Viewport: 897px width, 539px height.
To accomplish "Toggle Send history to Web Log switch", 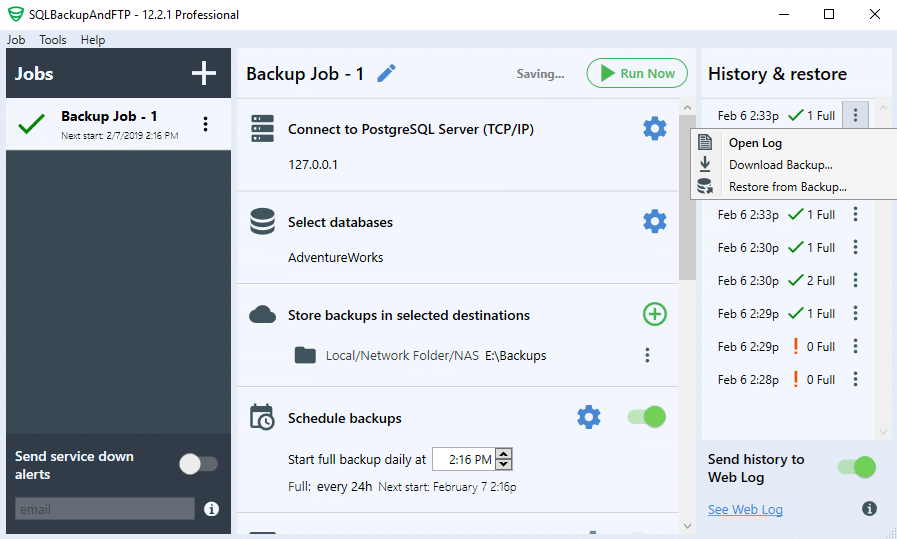I will (857, 467).
